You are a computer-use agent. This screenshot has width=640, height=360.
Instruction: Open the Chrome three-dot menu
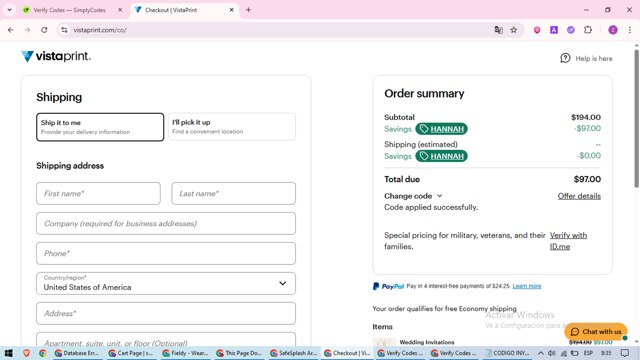click(630, 30)
